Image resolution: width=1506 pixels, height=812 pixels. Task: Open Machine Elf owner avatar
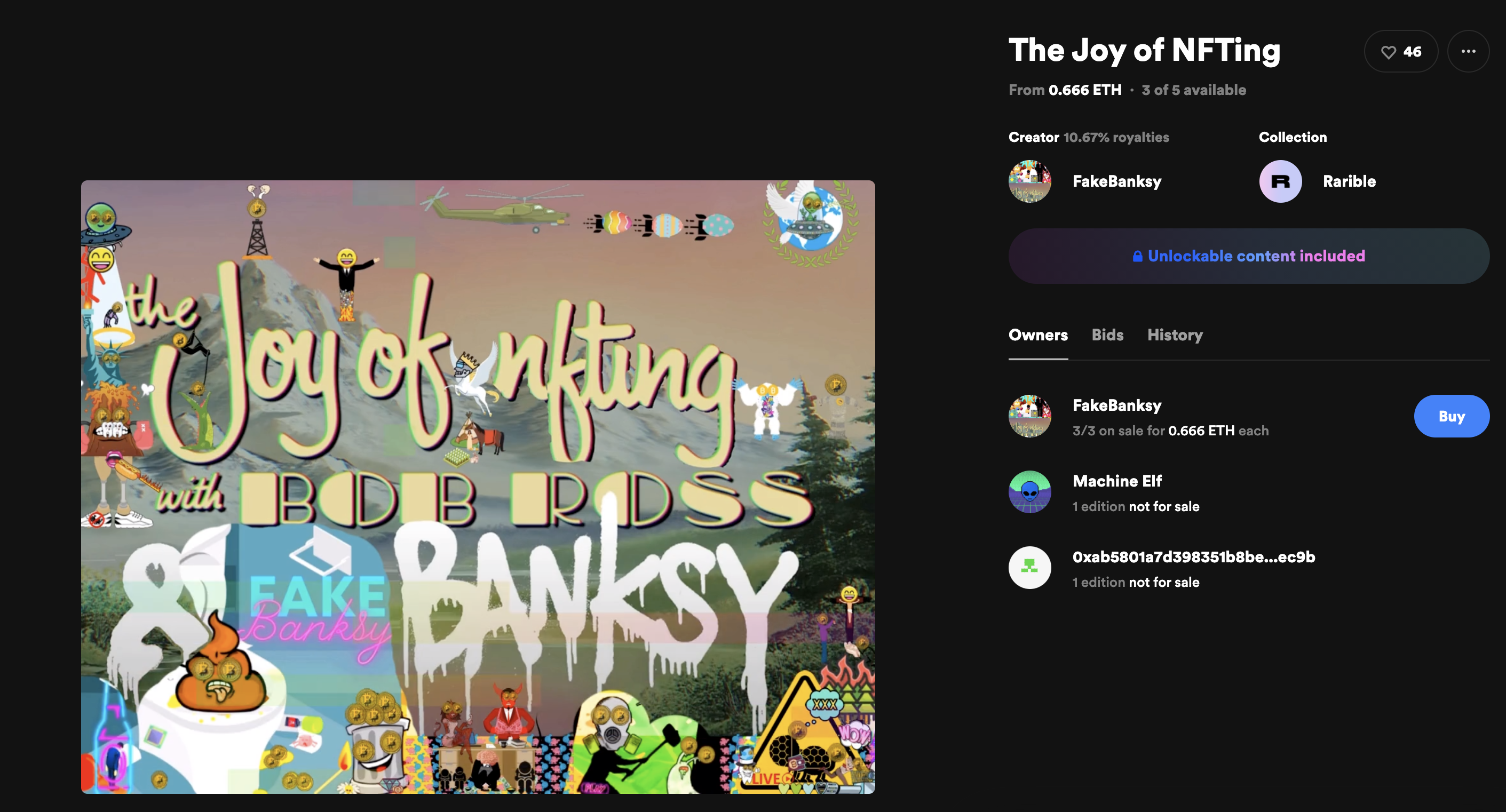coord(1029,492)
